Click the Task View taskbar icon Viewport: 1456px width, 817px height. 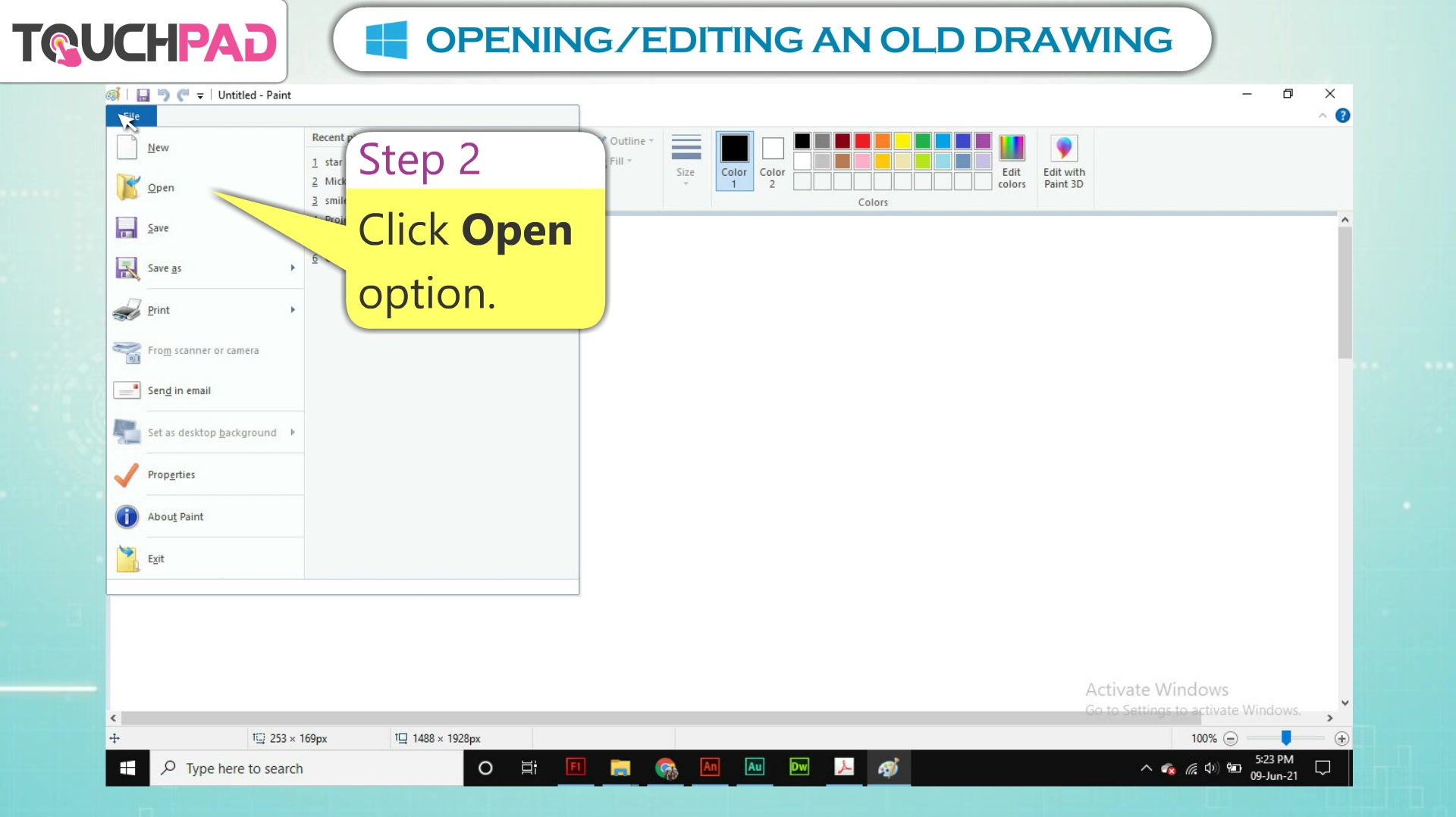(x=529, y=768)
